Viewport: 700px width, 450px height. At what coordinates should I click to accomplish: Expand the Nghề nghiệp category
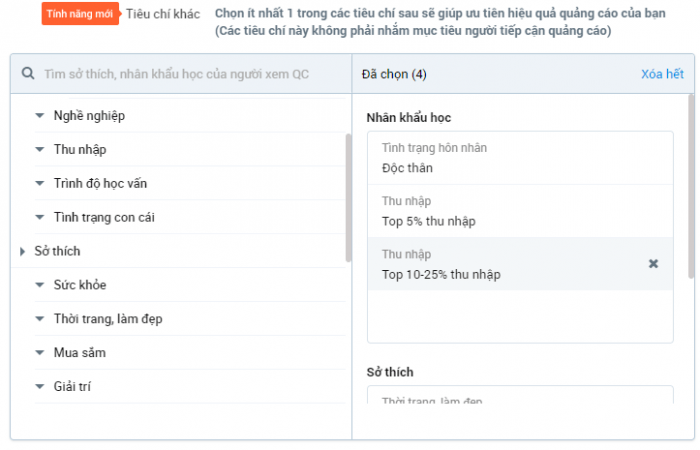click(x=39, y=116)
